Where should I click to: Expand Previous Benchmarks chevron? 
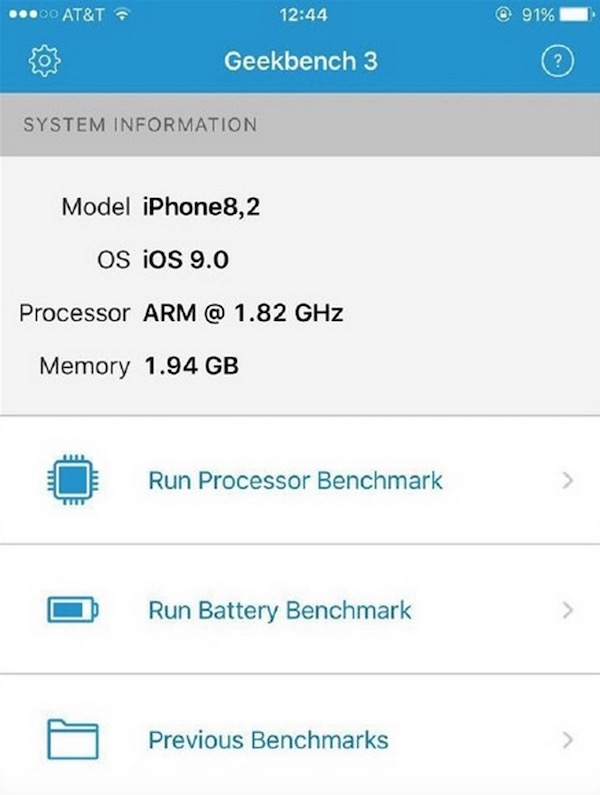(x=568, y=740)
